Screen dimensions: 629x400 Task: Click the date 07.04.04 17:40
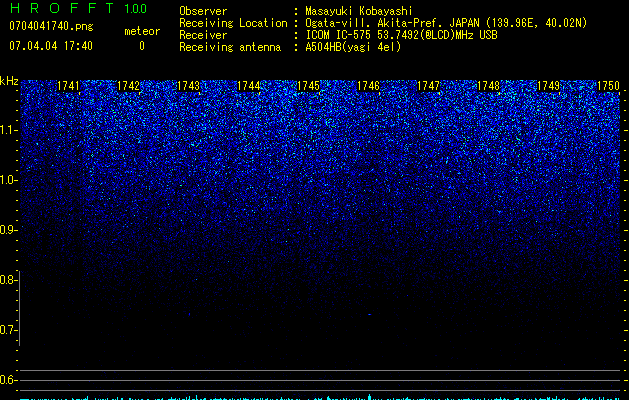[51, 46]
